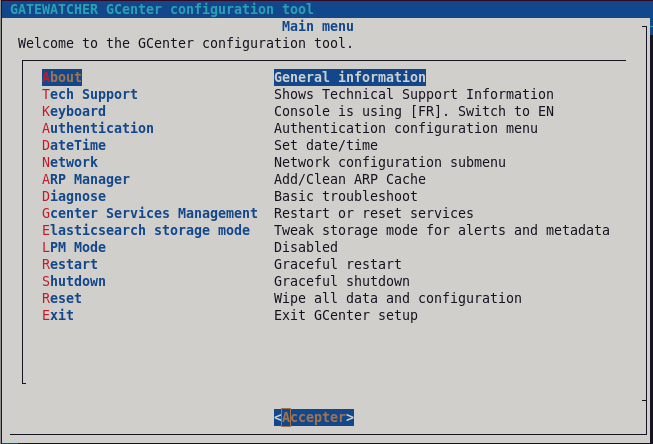Select the About menu entry
The width and height of the screenshot is (653, 444).
pyautogui.click(x=62, y=77)
